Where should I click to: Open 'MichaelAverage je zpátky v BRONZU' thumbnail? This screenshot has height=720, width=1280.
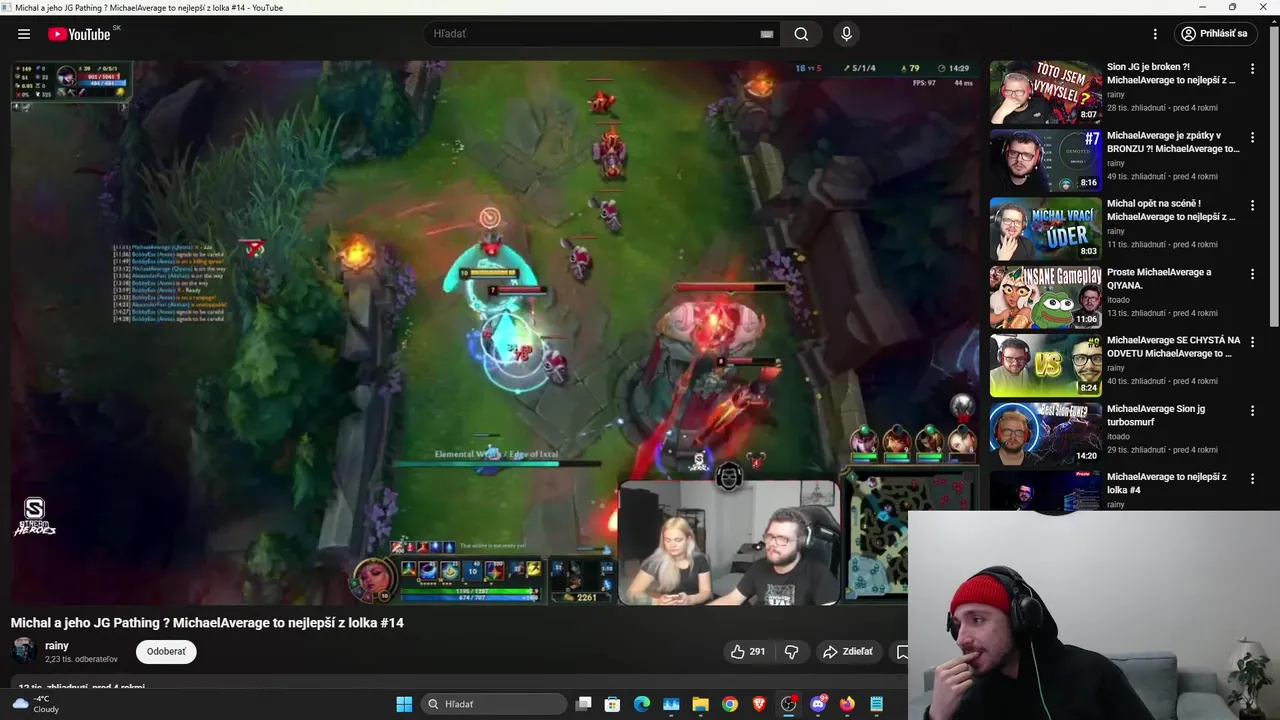(x=1045, y=160)
